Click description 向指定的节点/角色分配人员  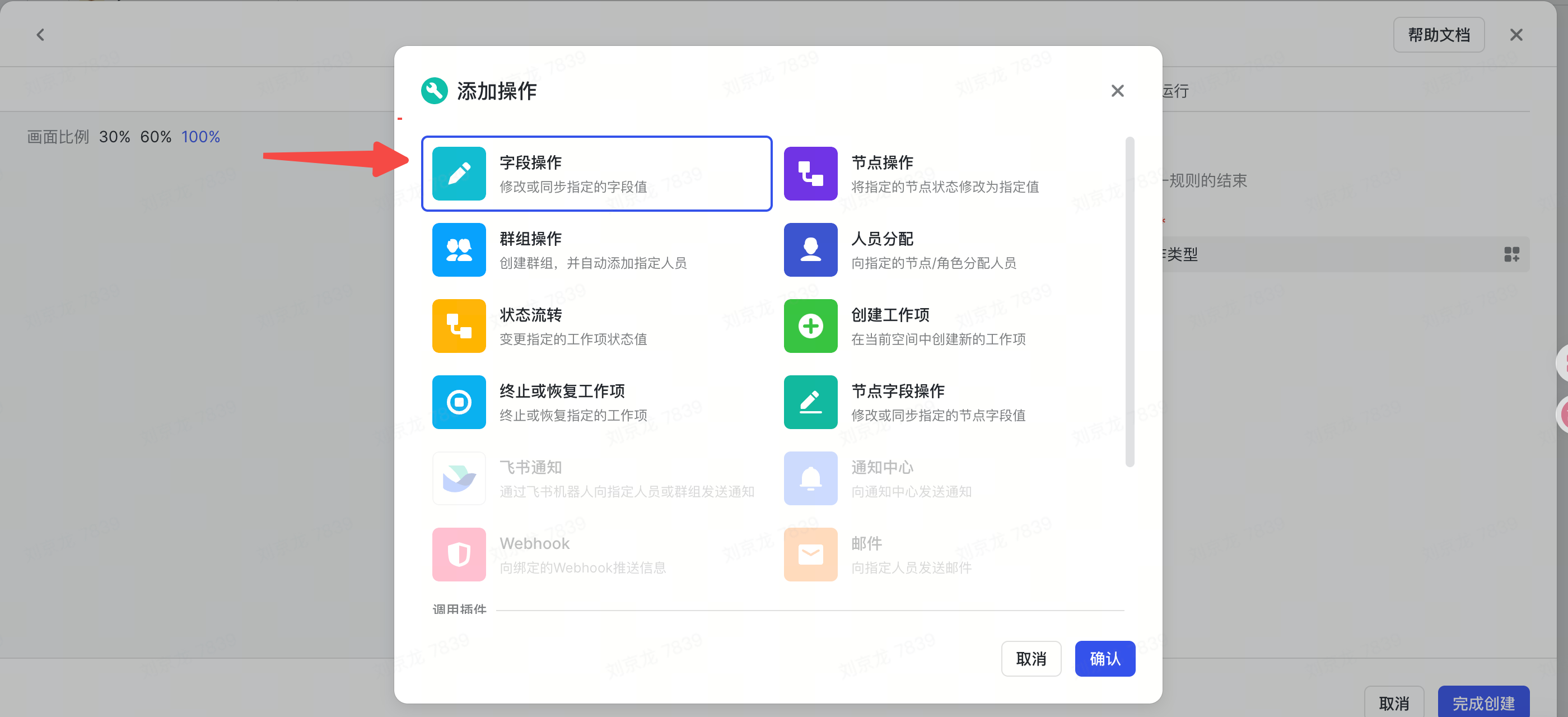tap(933, 263)
